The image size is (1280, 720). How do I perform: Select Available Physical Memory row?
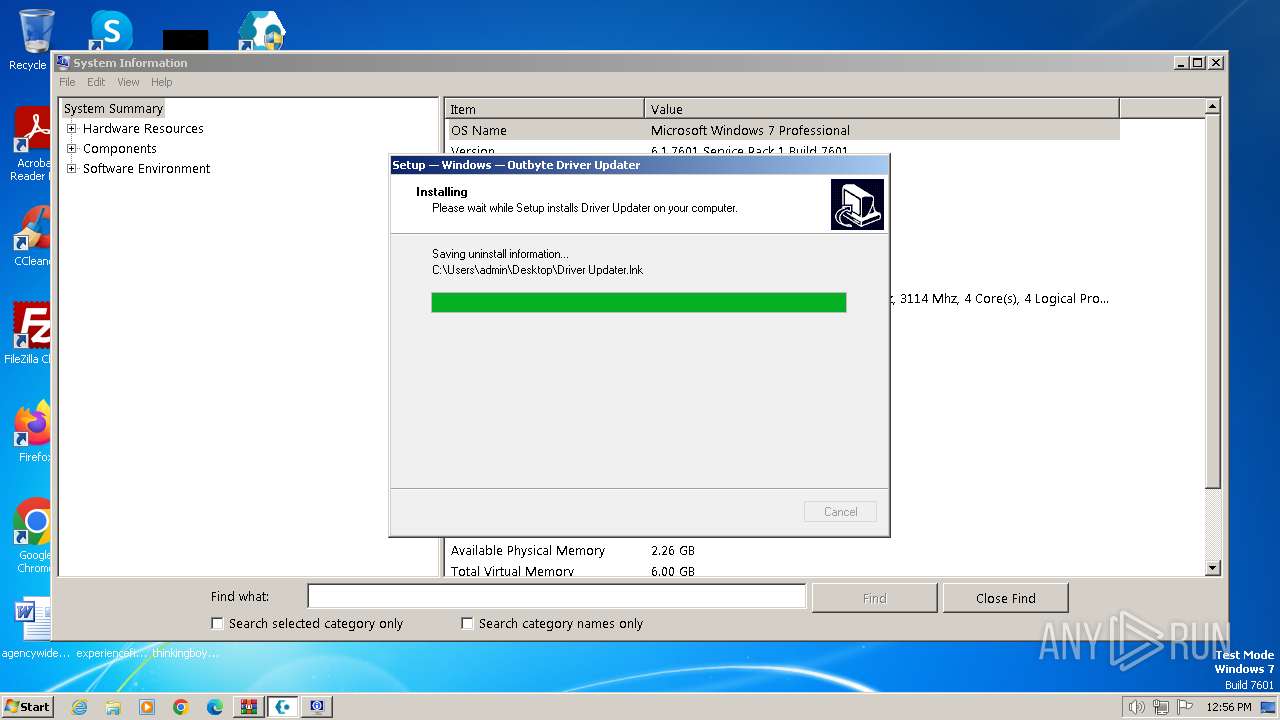tap(783, 550)
